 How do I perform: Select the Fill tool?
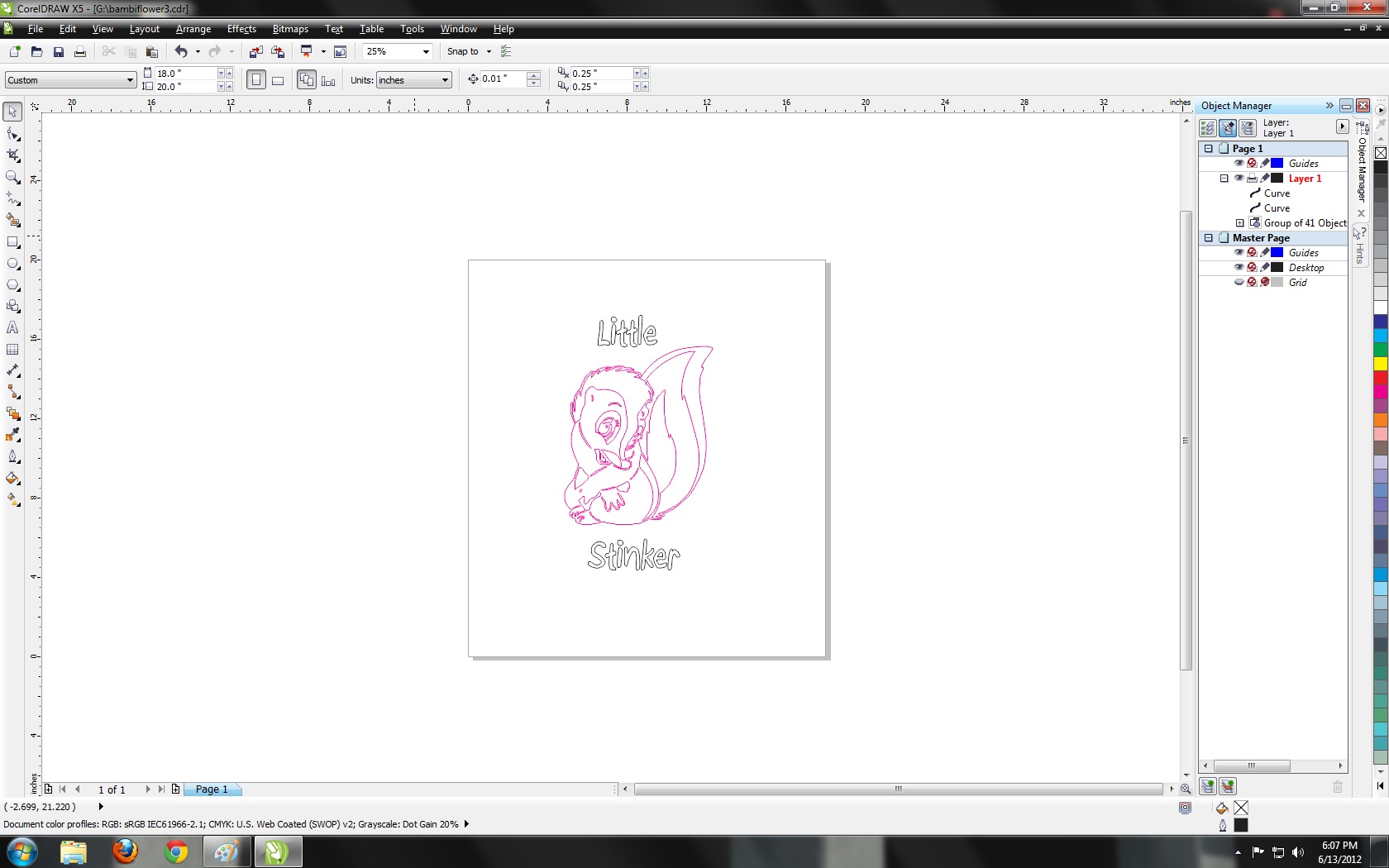tap(13, 479)
